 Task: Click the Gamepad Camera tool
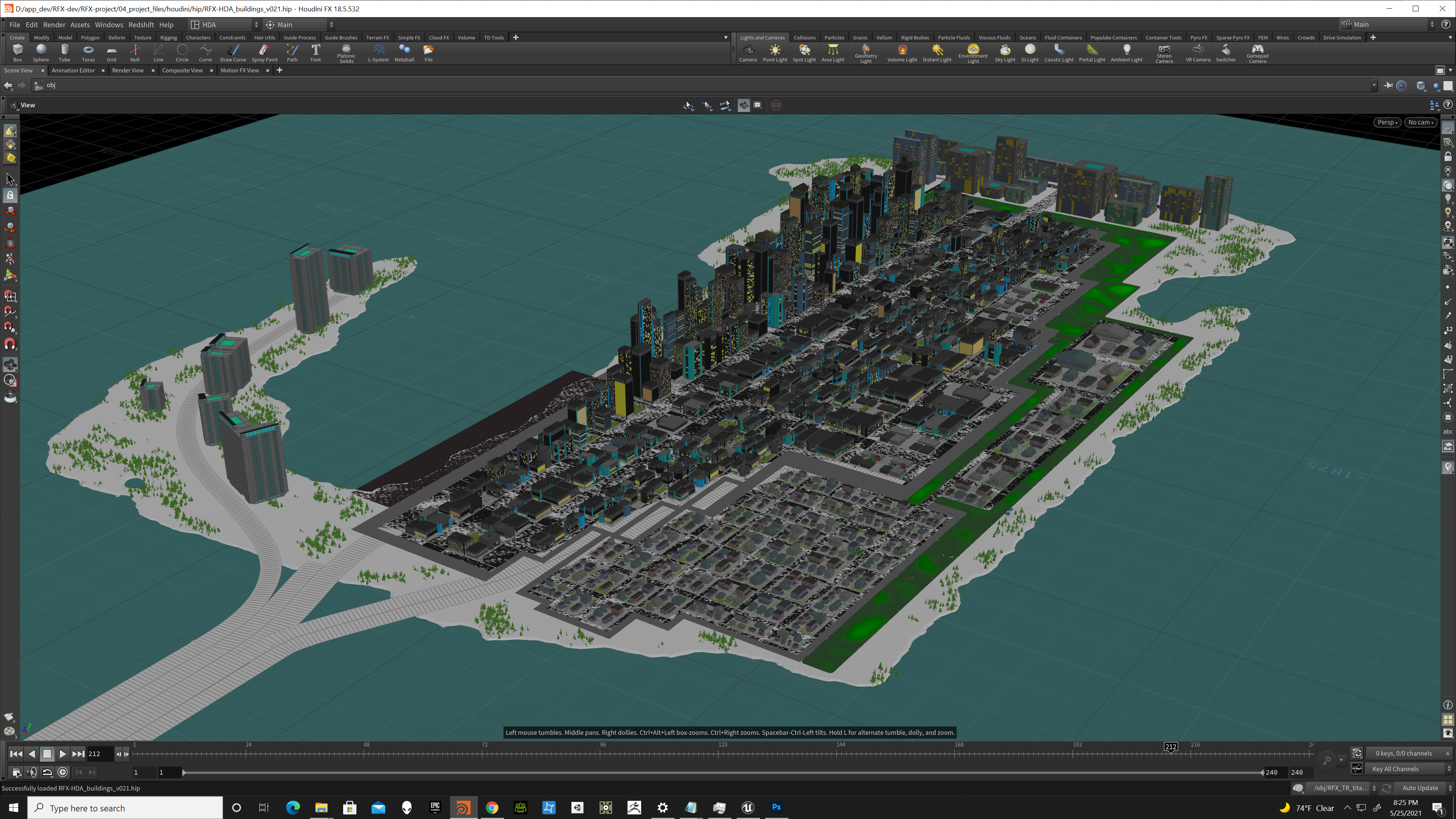1257,53
